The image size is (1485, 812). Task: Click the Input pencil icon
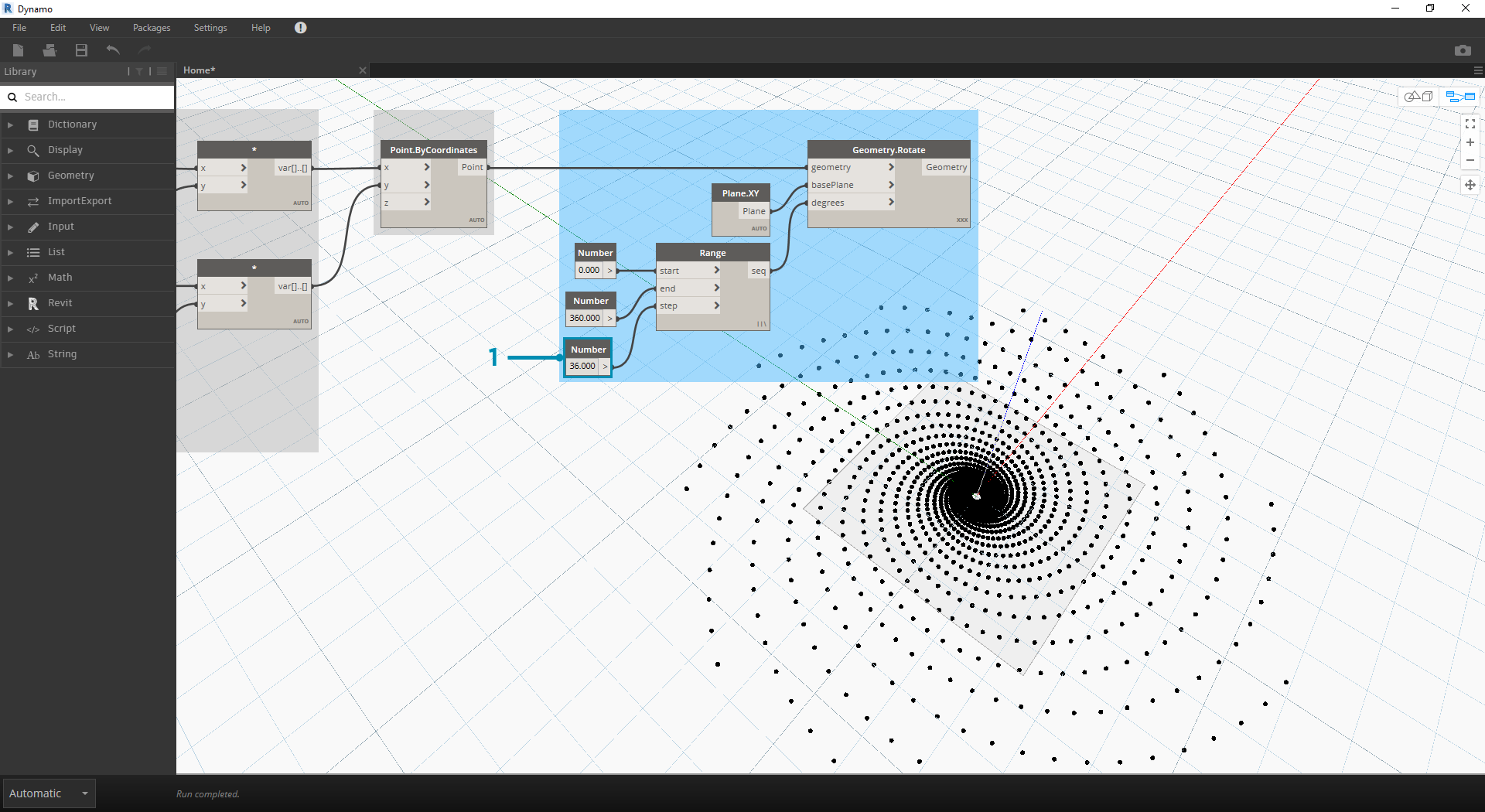[33, 227]
